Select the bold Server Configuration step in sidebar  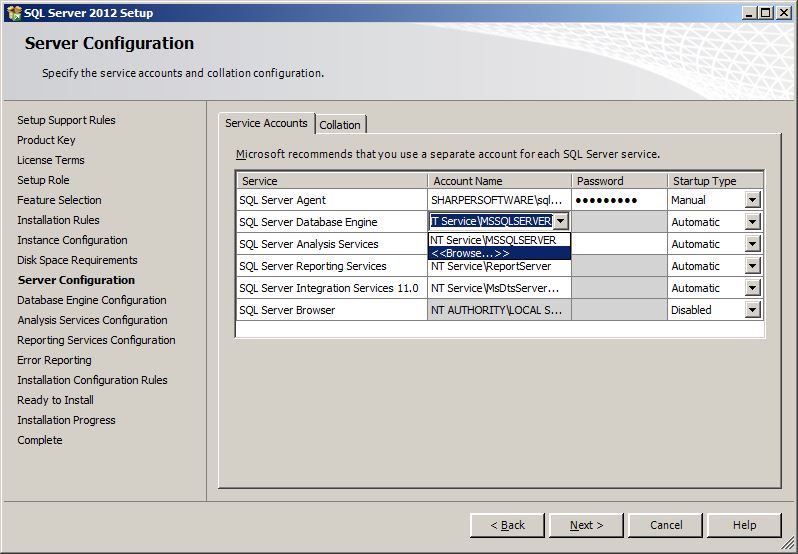pyautogui.click(x=76, y=280)
